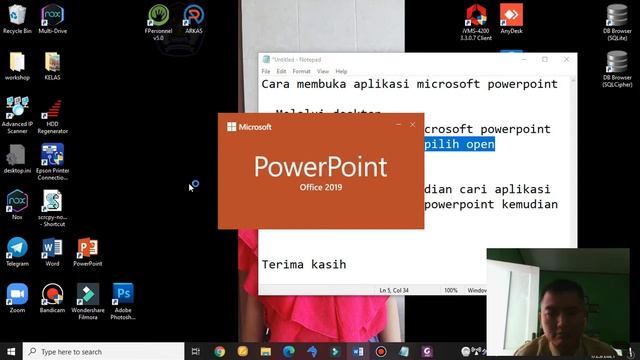Viewport: 640px width, 360px height.
Task: Click the 'Terima kasih' text in Notepad
Action: point(304,264)
